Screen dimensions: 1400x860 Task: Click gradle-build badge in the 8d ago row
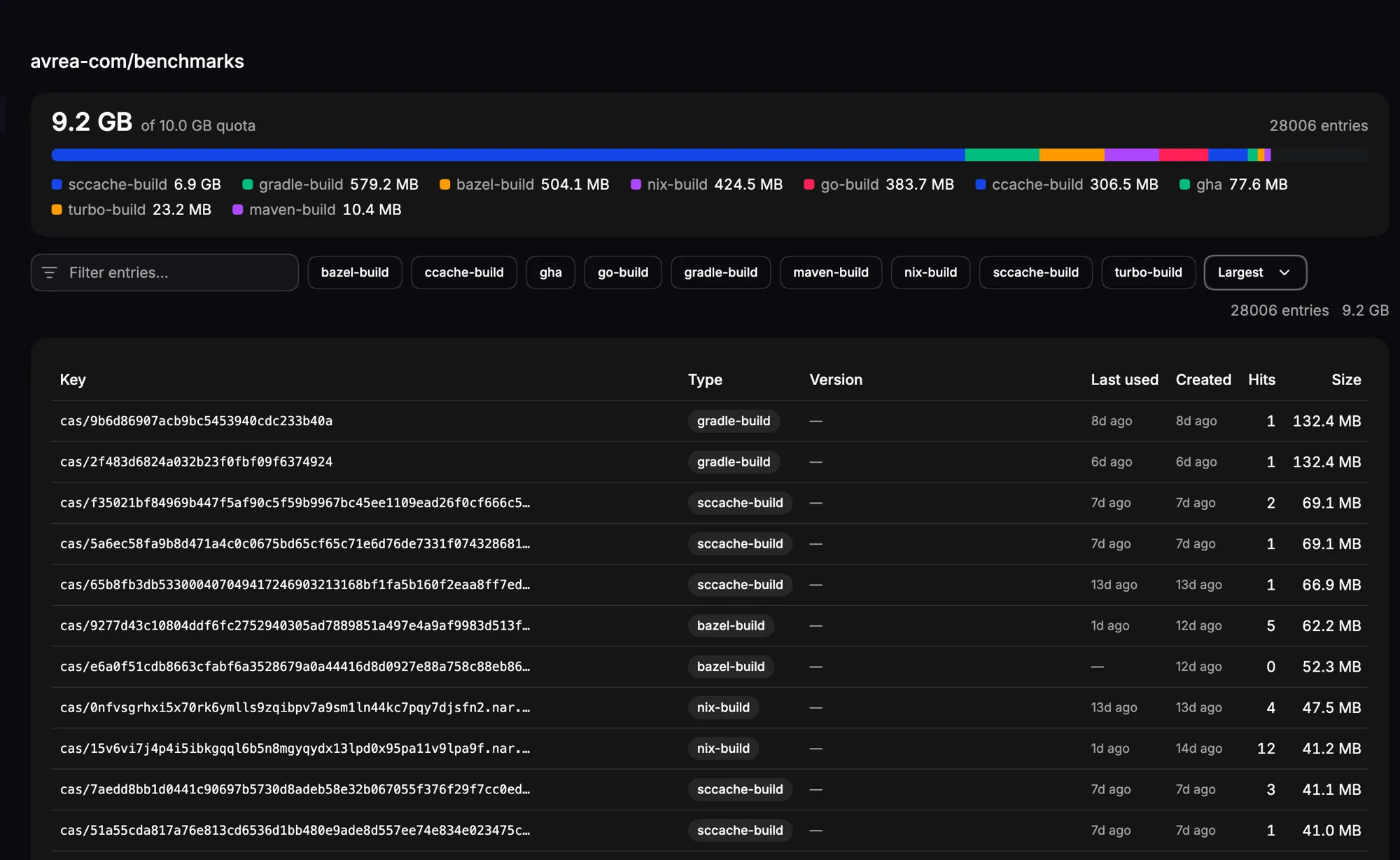coord(734,421)
